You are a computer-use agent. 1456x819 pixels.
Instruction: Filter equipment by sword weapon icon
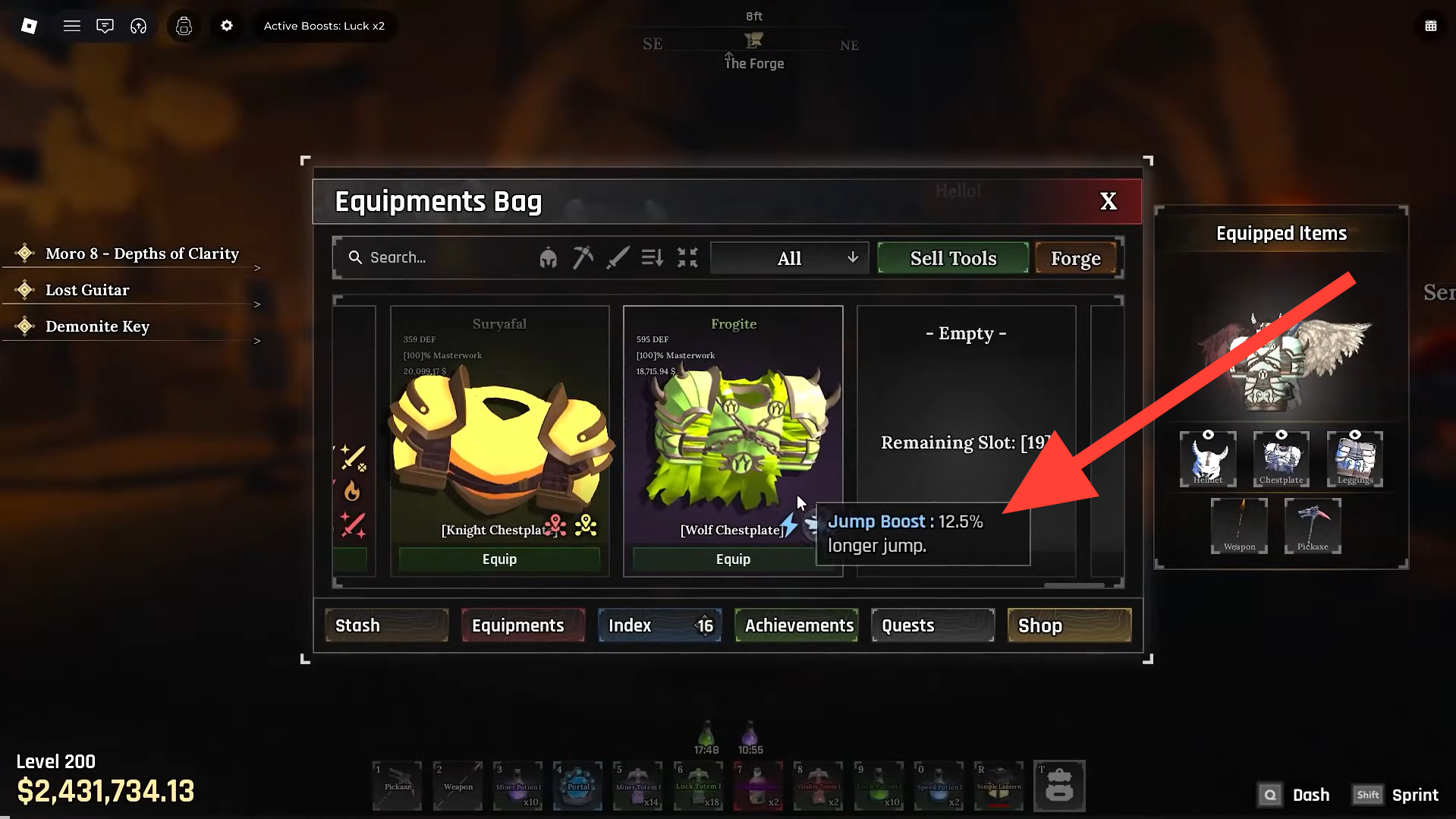618,258
